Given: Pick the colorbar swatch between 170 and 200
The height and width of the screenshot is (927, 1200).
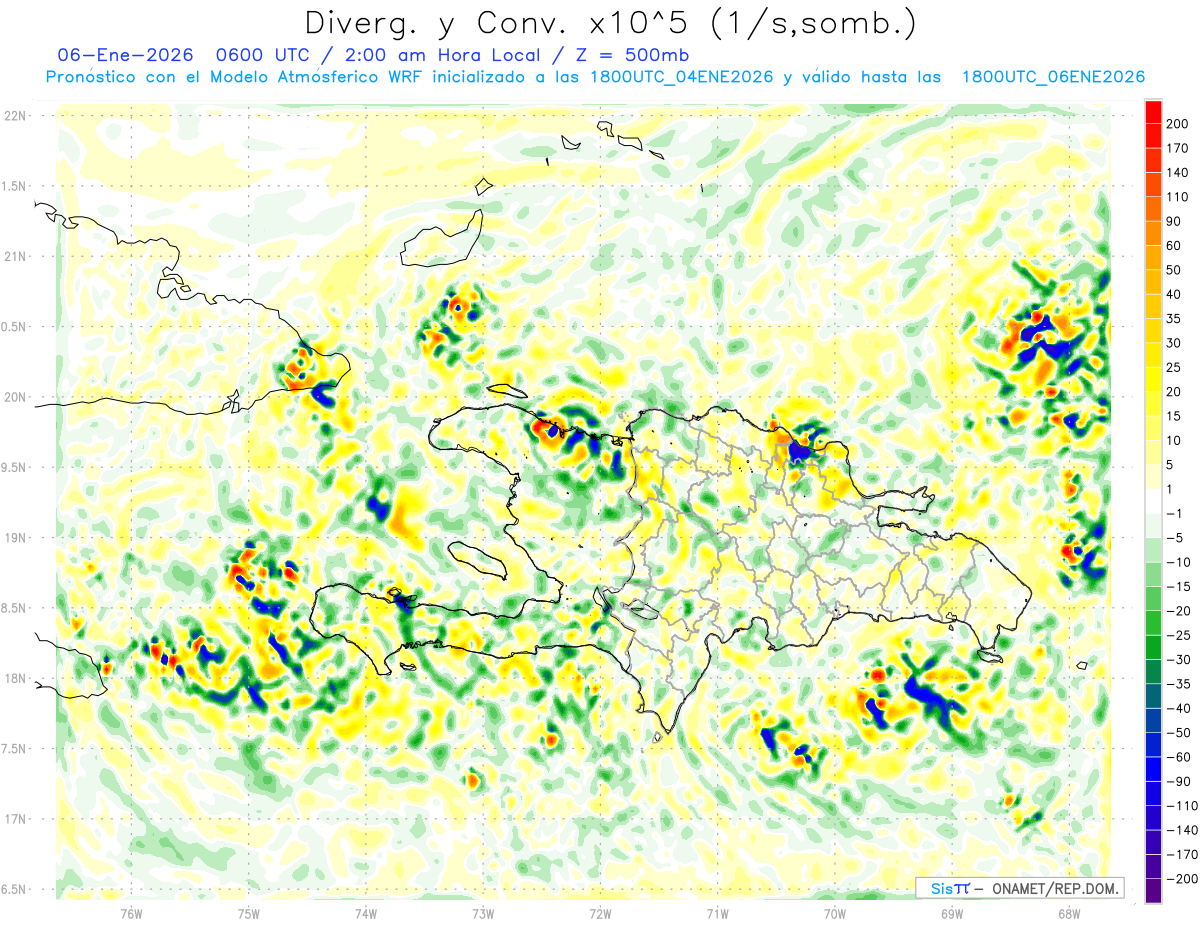Looking at the screenshot, I should (1153, 136).
